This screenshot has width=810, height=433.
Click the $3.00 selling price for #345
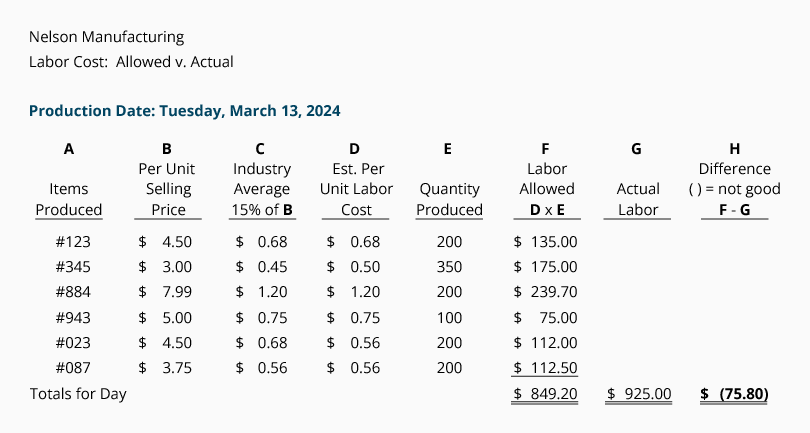coord(165,267)
